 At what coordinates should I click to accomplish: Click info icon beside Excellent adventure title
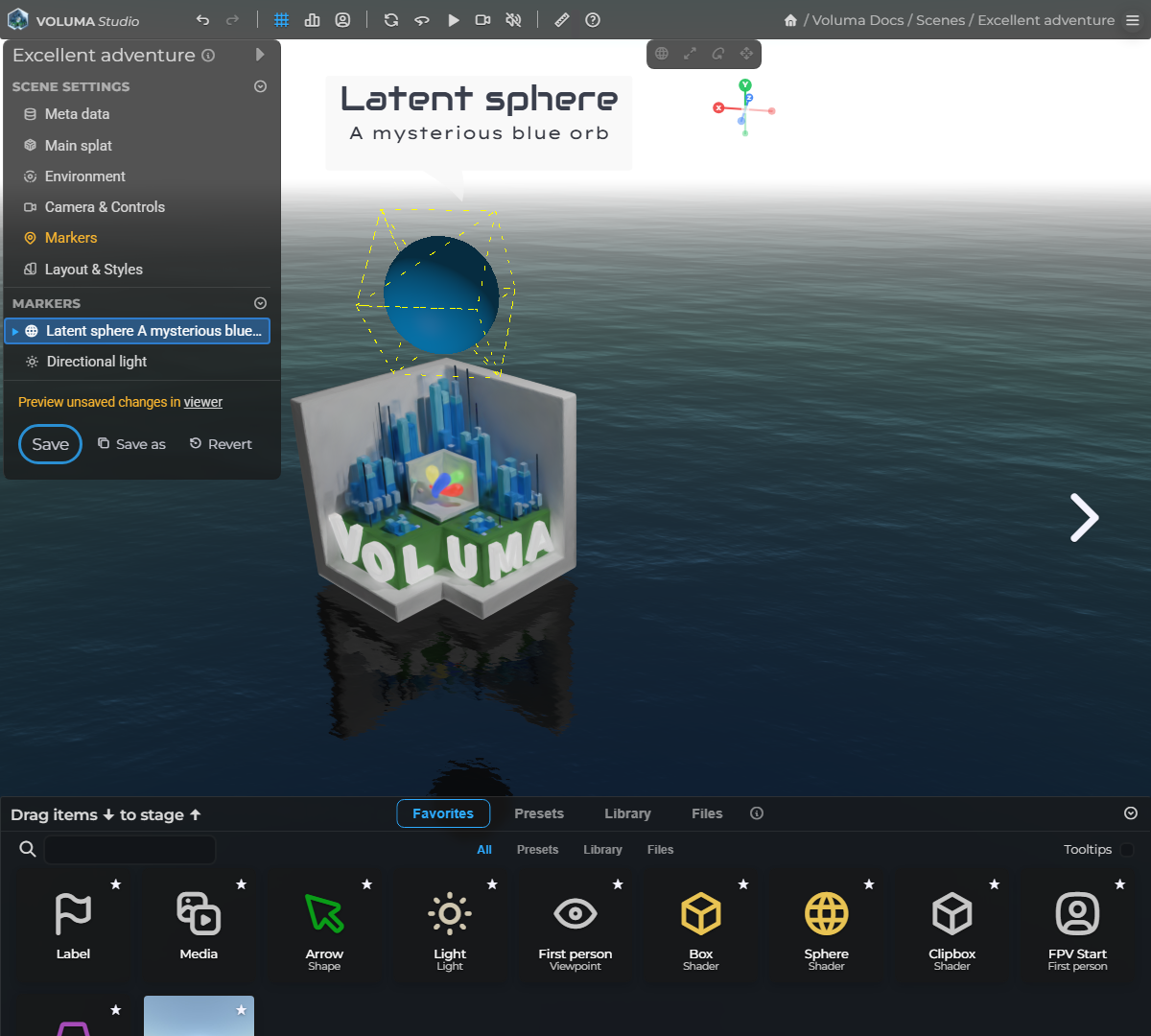208,56
